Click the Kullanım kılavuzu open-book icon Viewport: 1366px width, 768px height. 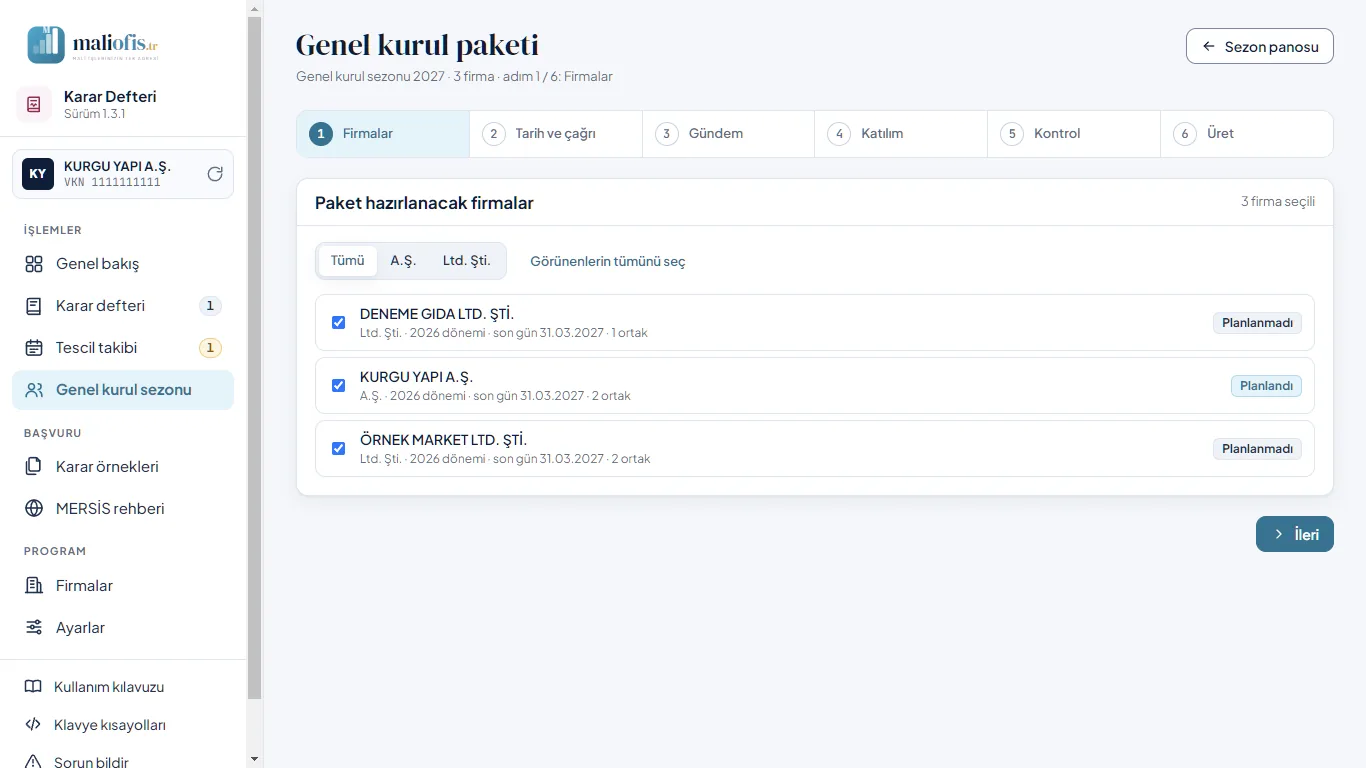pyautogui.click(x=33, y=687)
